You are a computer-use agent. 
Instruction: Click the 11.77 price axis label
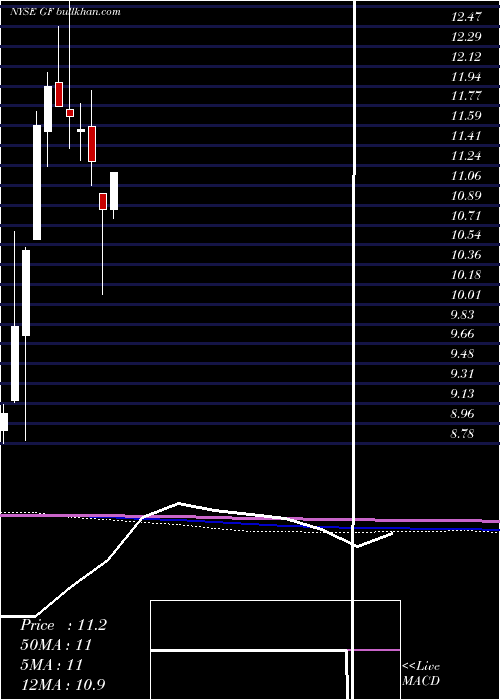click(466, 96)
